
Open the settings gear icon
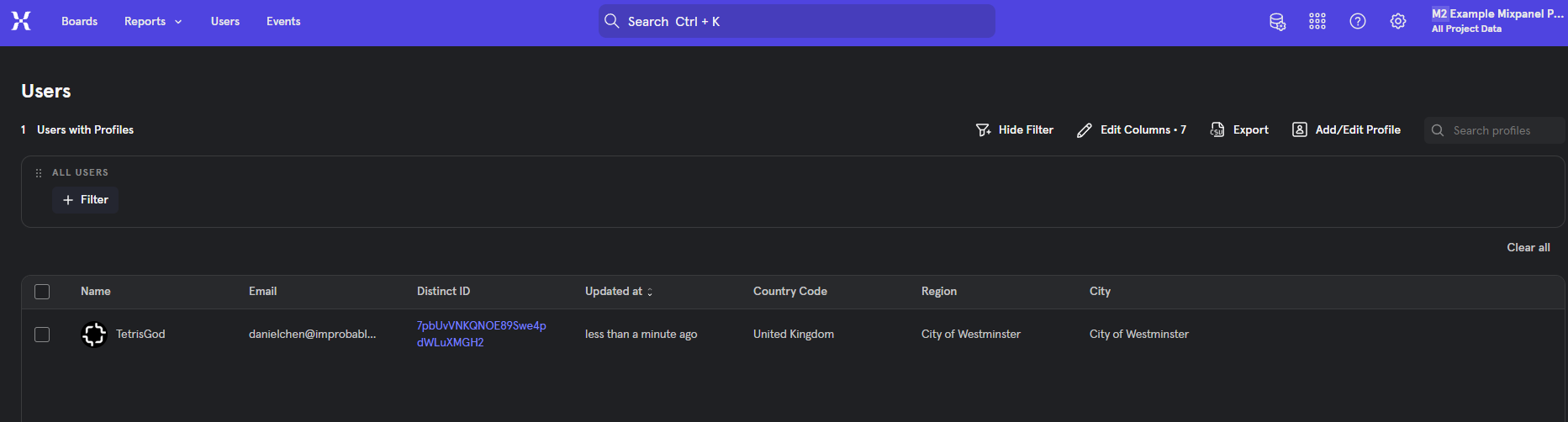1398,22
